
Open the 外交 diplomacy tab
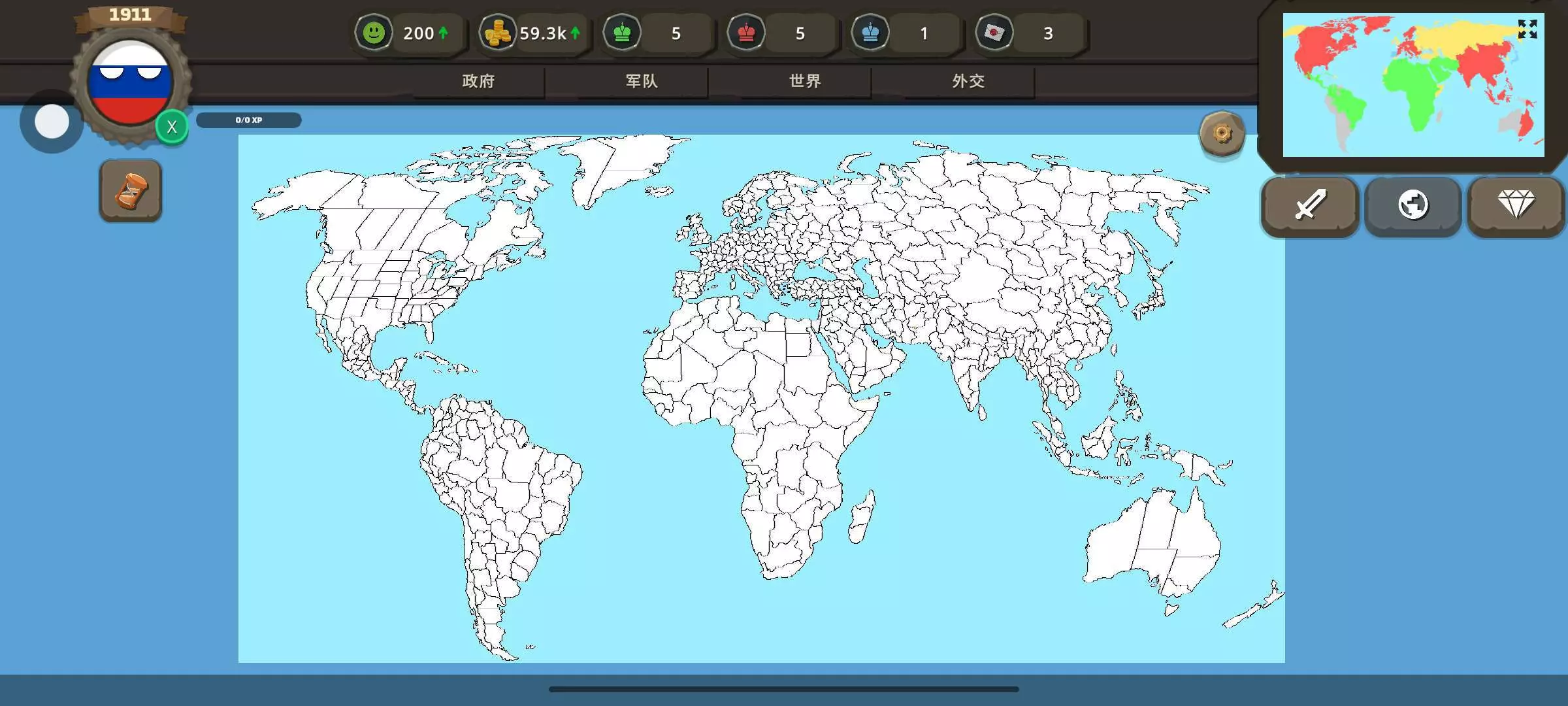968,81
